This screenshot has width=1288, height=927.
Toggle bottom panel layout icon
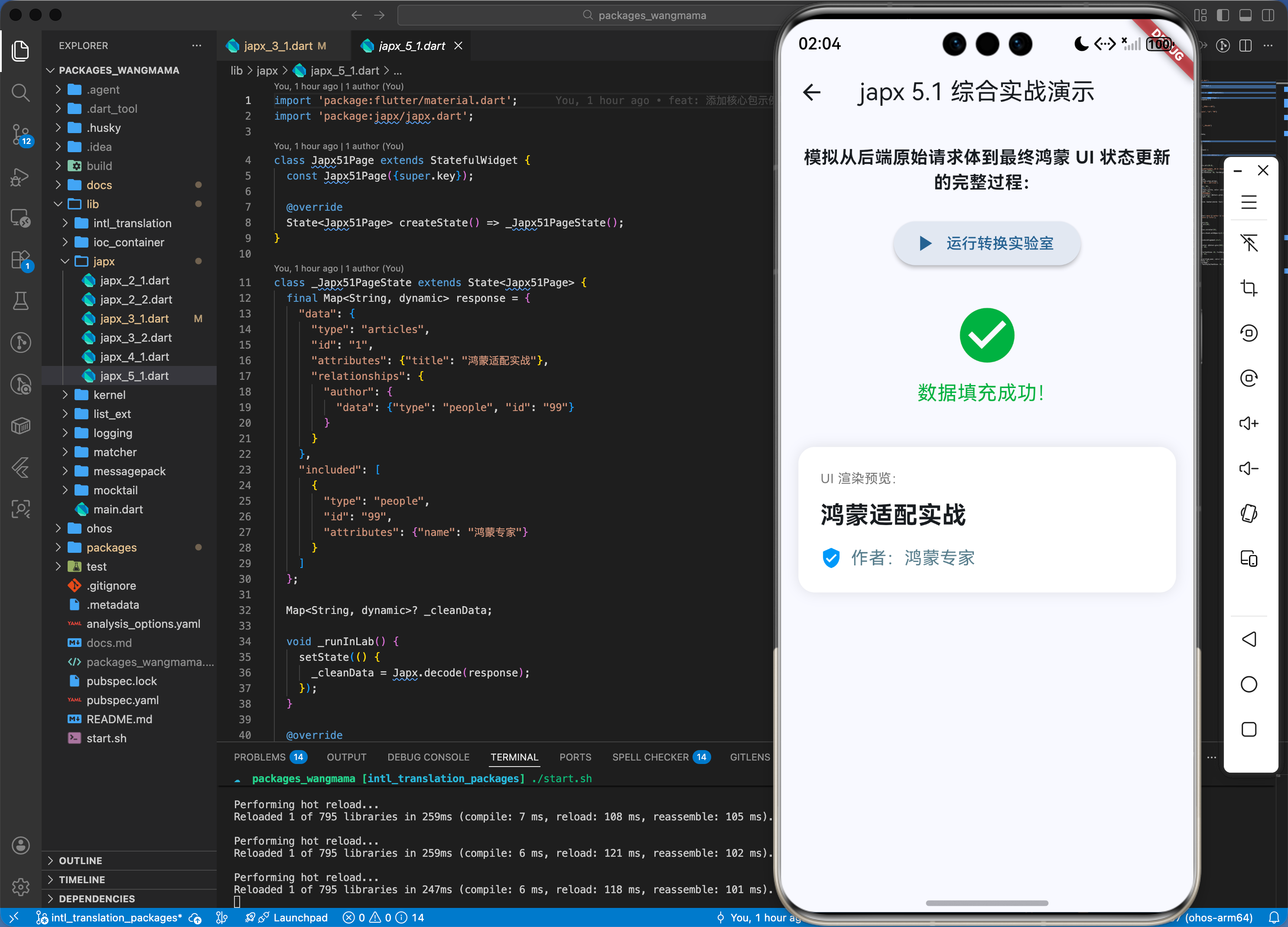click(x=1246, y=15)
